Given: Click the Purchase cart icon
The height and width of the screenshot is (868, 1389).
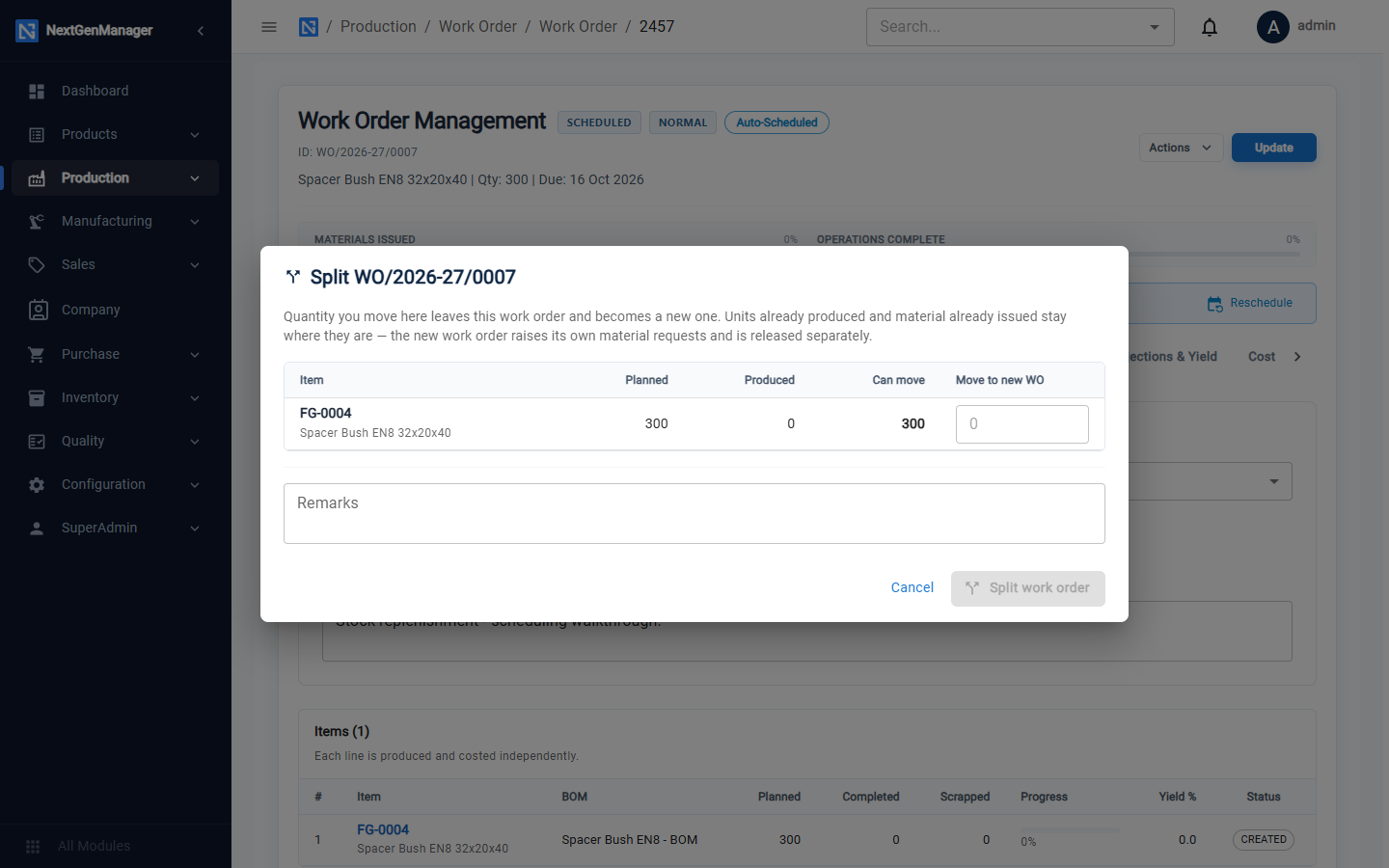Looking at the screenshot, I should click(37, 354).
